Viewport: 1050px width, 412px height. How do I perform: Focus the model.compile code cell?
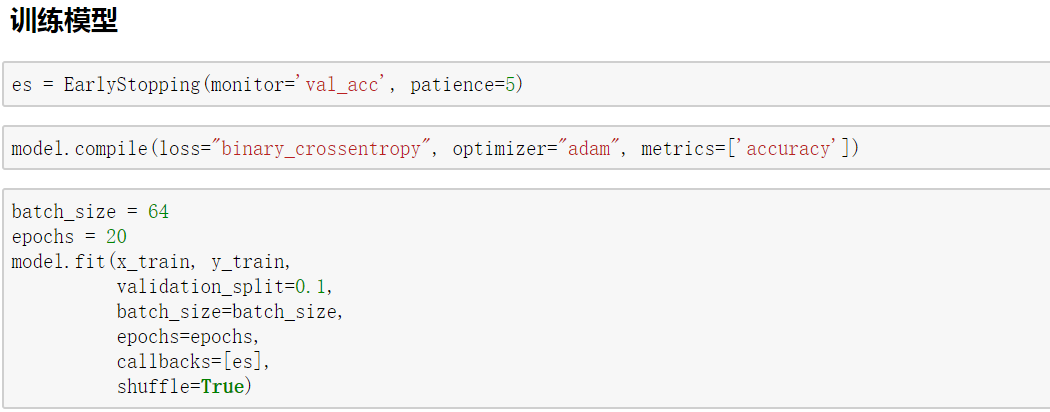click(950, 149)
